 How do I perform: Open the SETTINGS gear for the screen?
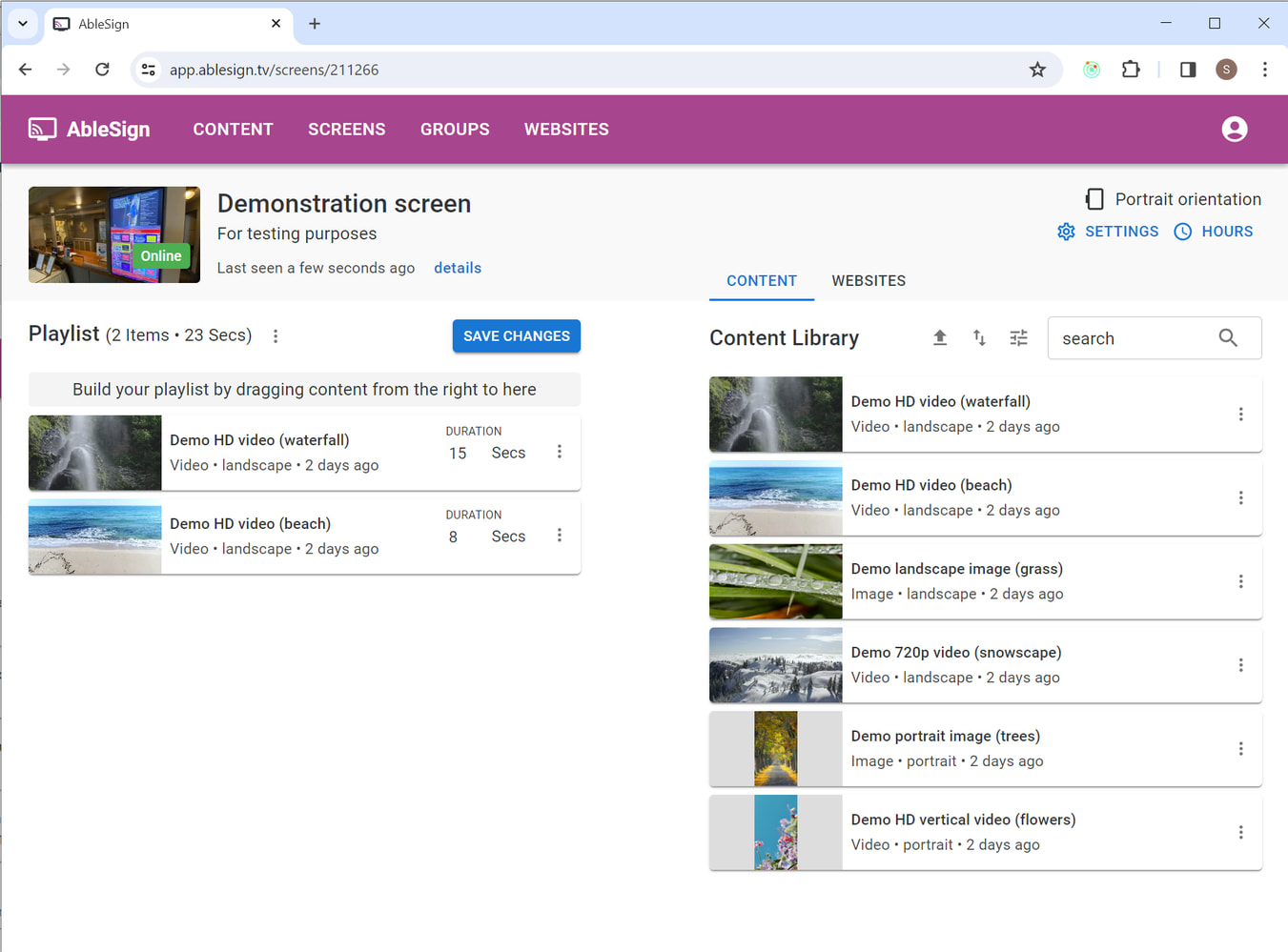pos(1108,232)
